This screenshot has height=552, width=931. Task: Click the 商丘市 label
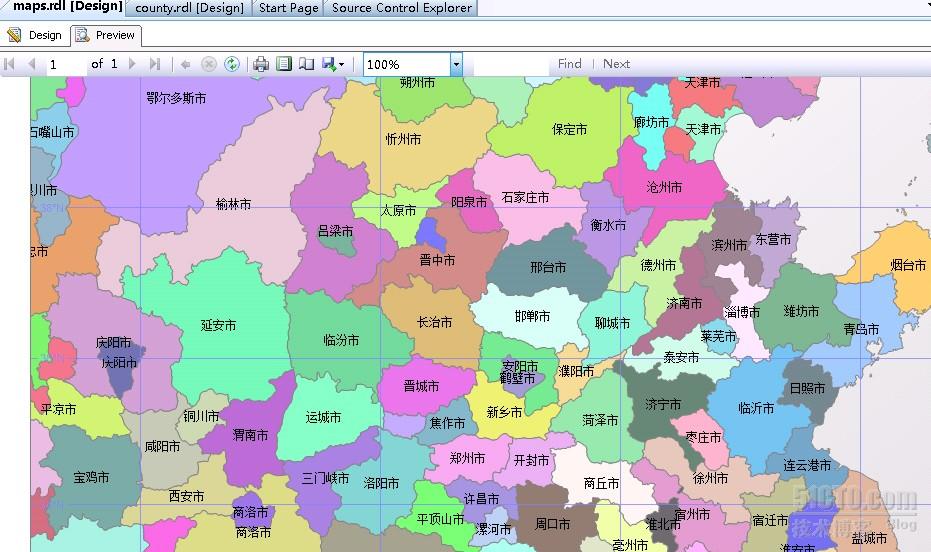[601, 483]
